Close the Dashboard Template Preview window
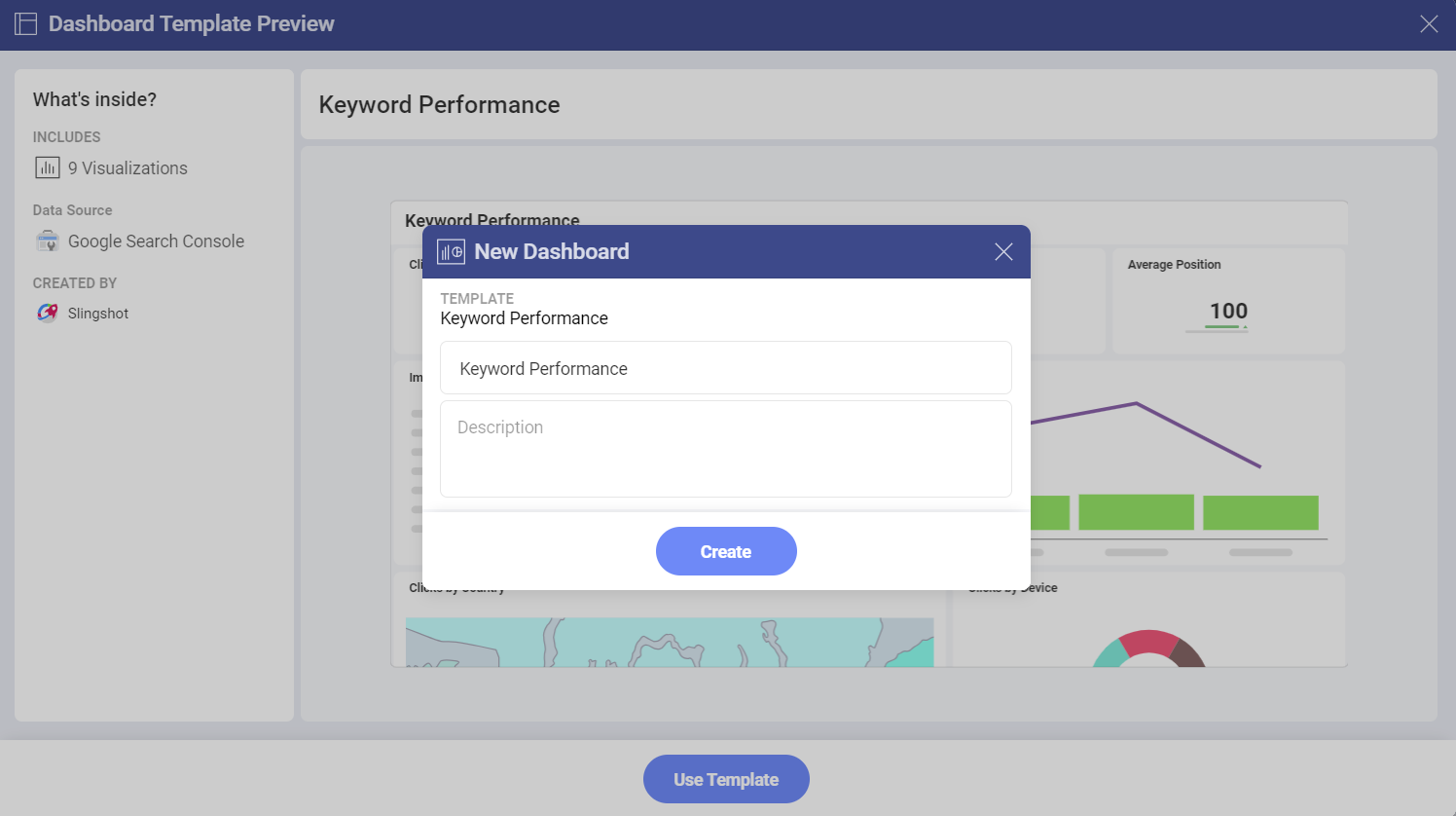This screenshot has height=816, width=1456. pyautogui.click(x=1428, y=24)
